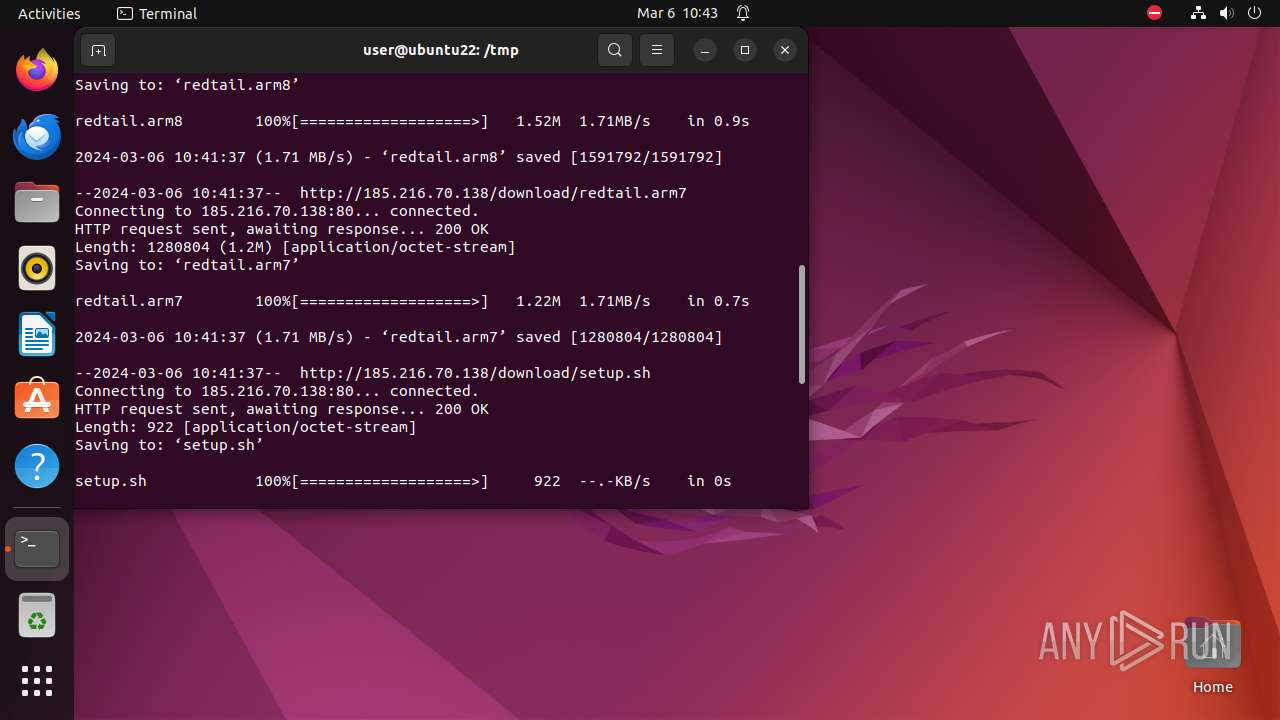The image size is (1280, 720).
Task: Open the volume speaker icon
Action: pyautogui.click(x=1227, y=13)
